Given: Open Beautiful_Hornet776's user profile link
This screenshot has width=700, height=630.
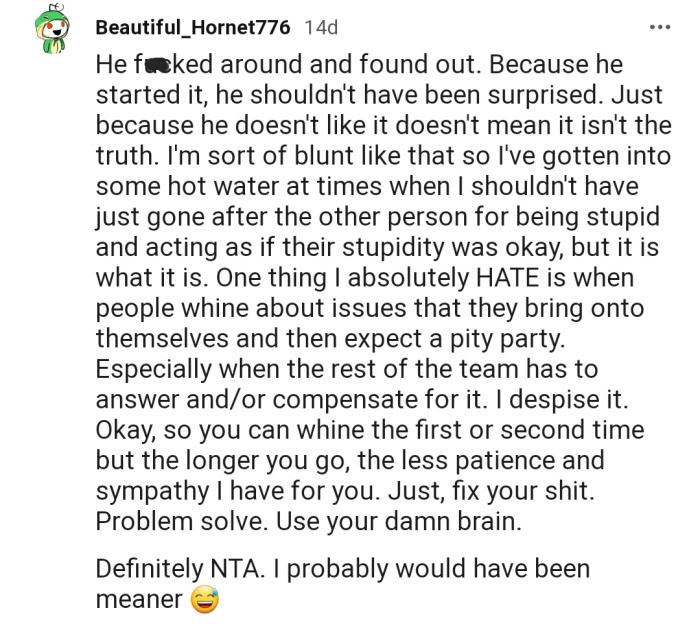Looking at the screenshot, I should point(193,27).
